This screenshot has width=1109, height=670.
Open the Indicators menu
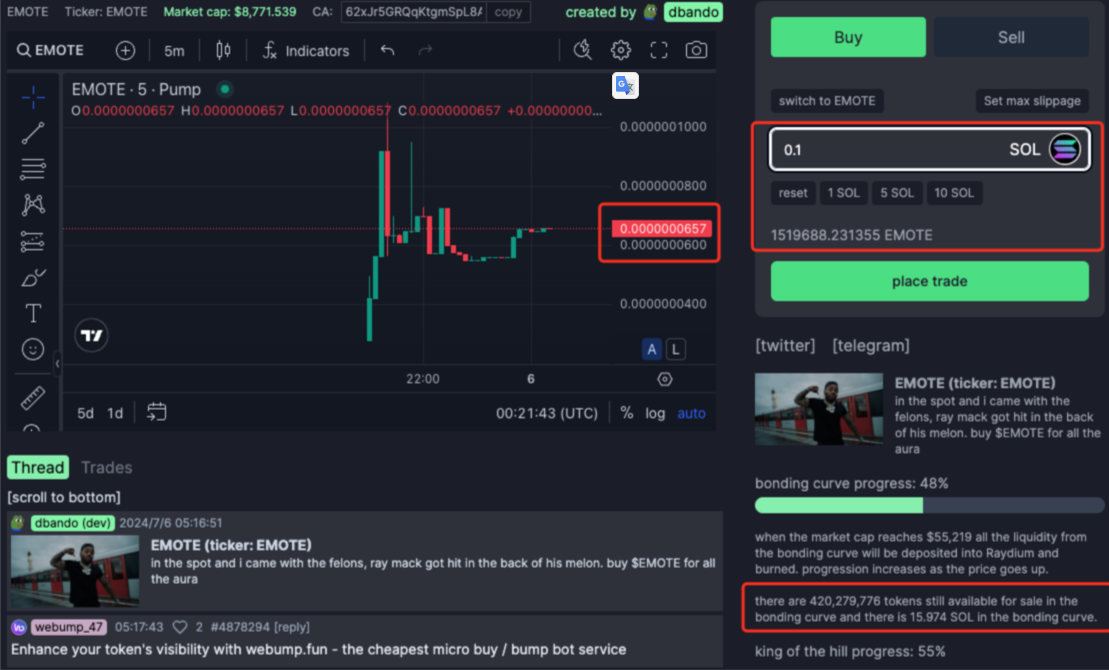click(x=306, y=50)
